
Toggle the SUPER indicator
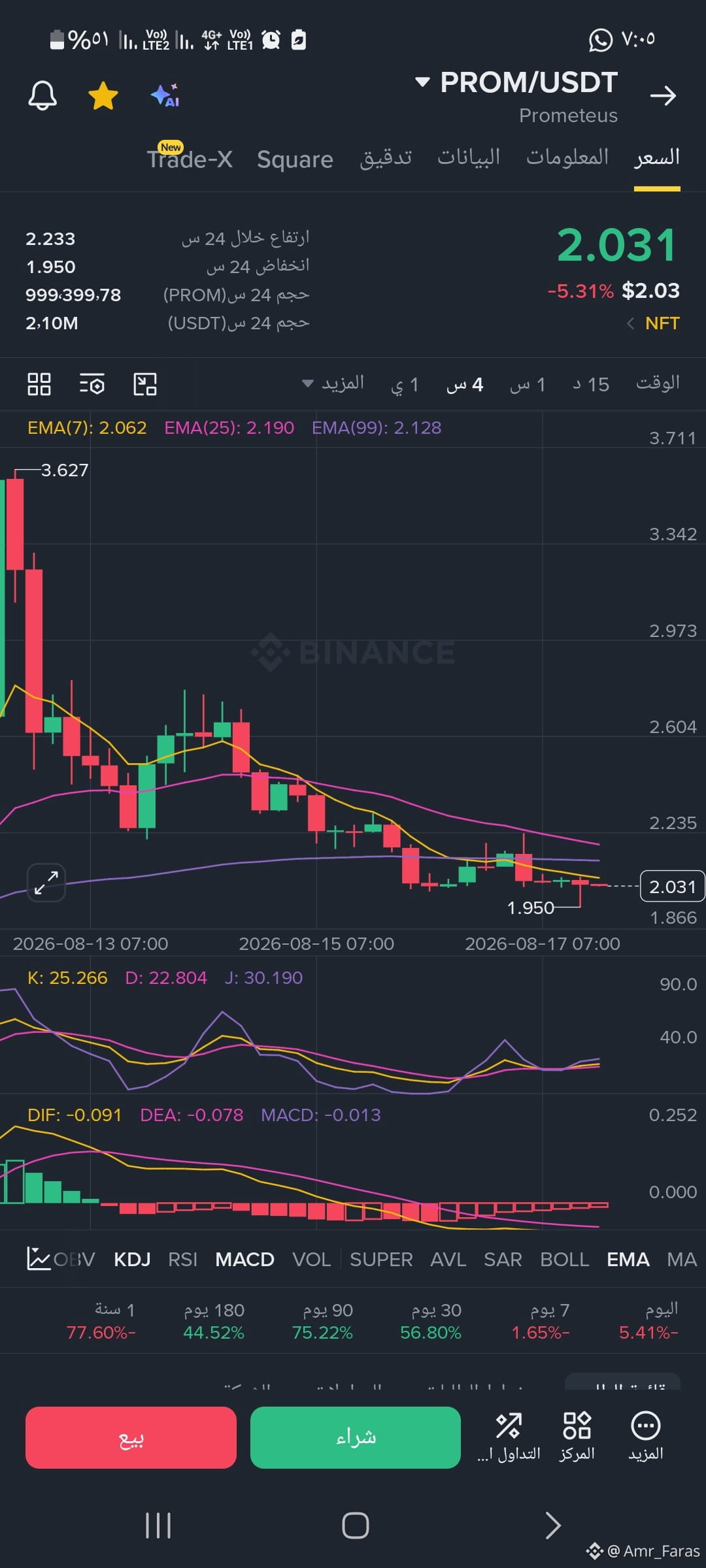point(381,1259)
